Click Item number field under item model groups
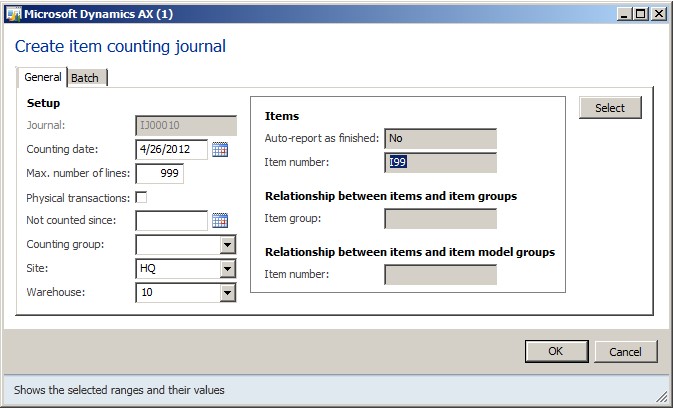The width and height of the screenshot is (673, 408). click(x=440, y=275)
